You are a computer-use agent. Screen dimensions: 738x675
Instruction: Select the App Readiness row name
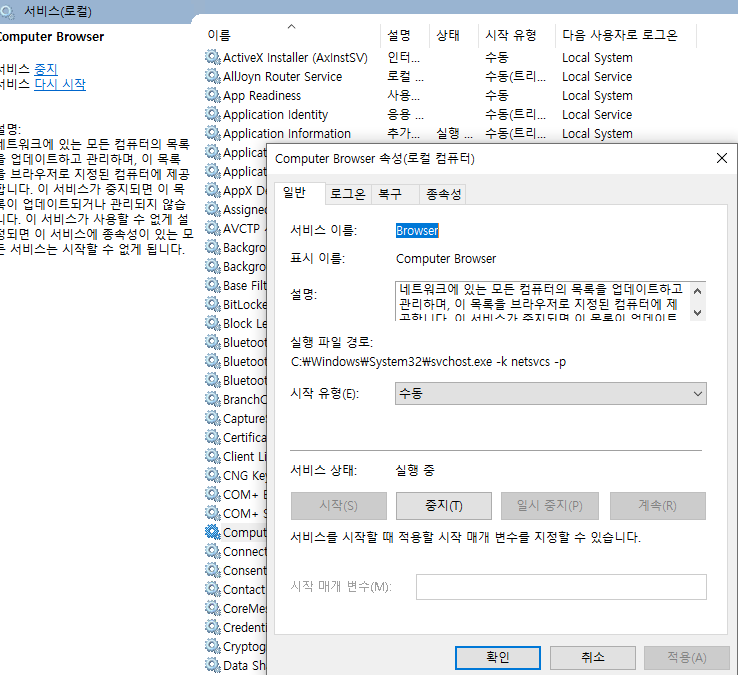click(262, 96)
